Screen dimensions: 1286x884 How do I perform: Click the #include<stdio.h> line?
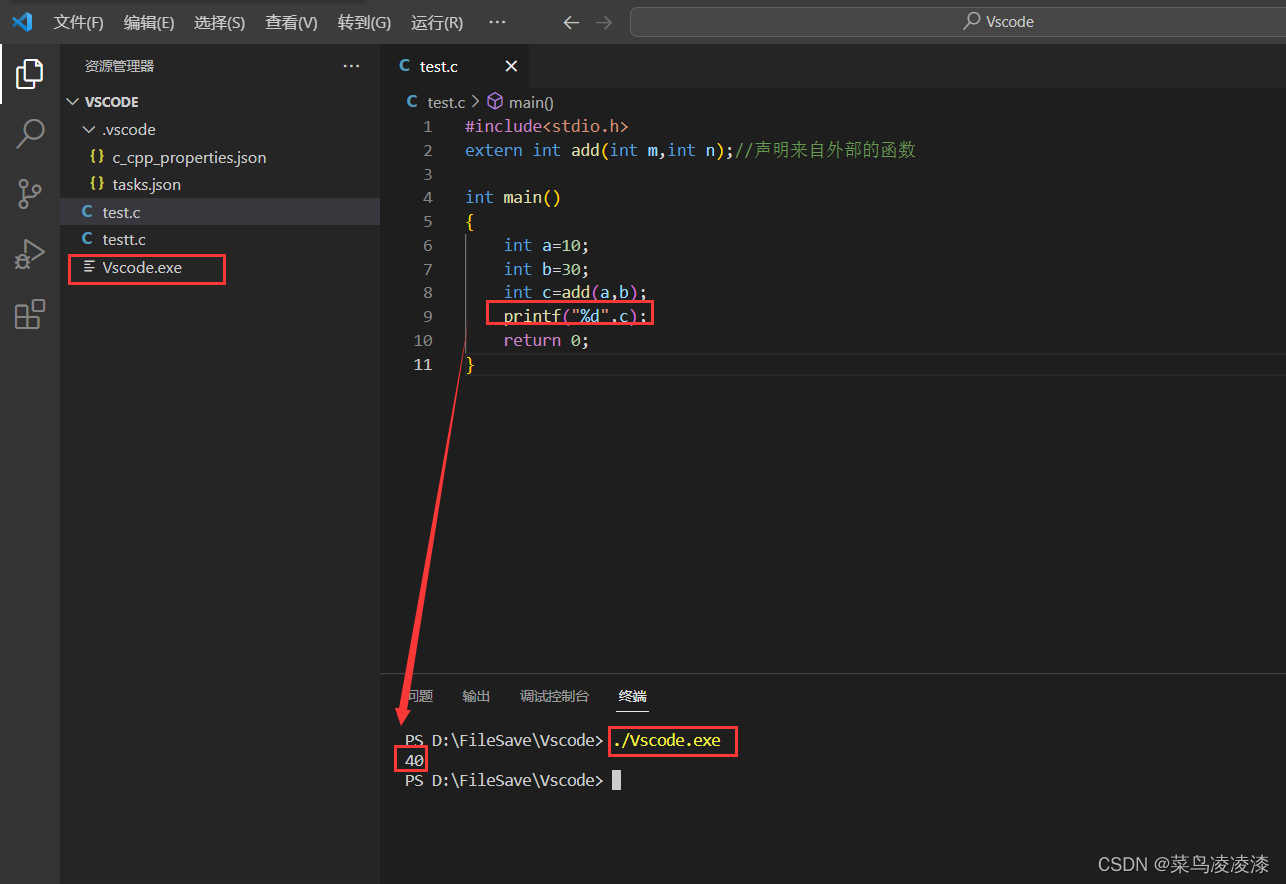546,126
